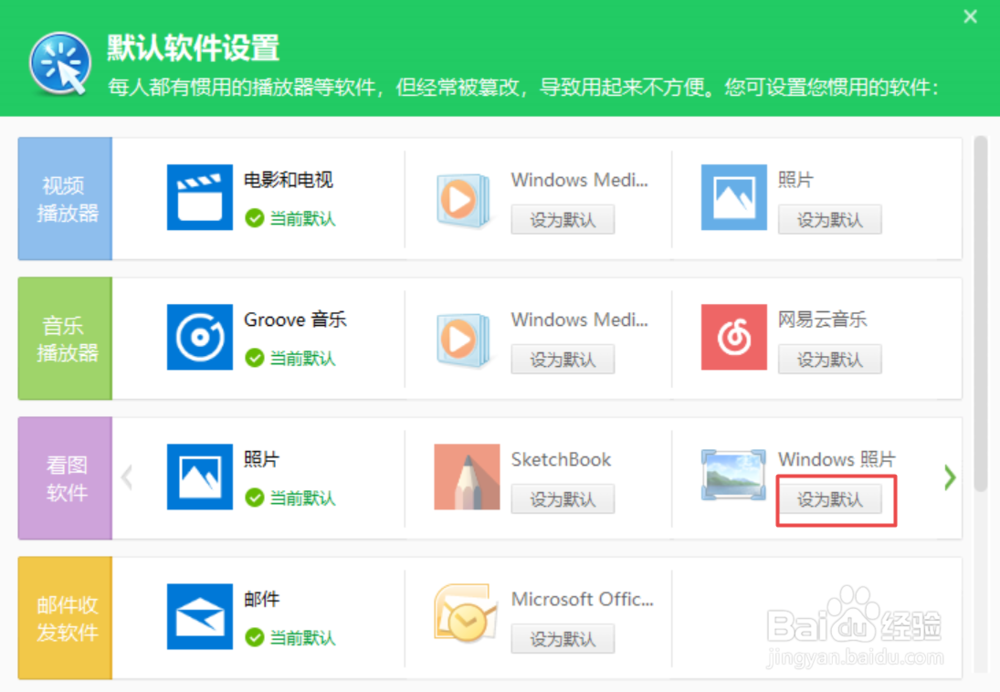Click the 网易云音乐 name label
Screen dimensions: 1000x692
(x=822, y=320)
